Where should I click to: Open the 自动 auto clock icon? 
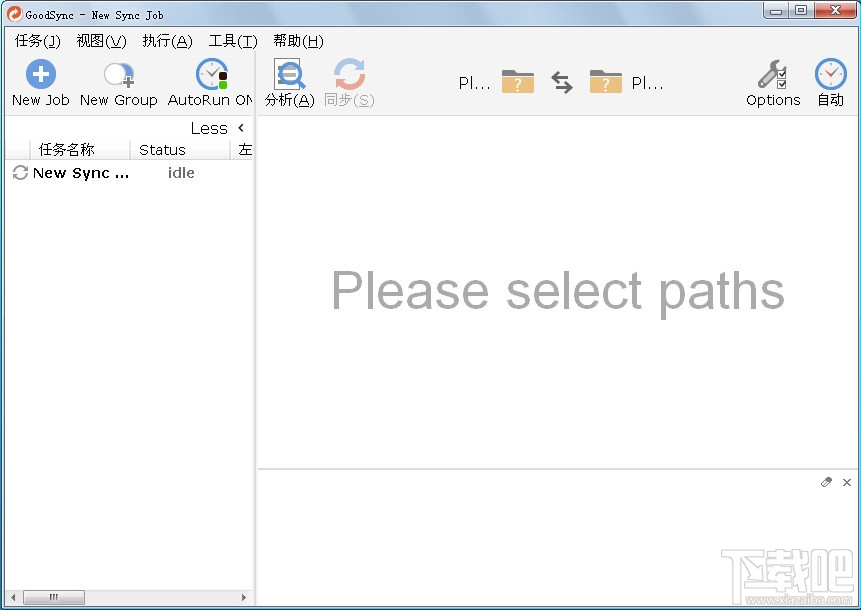tap(830, 74)
